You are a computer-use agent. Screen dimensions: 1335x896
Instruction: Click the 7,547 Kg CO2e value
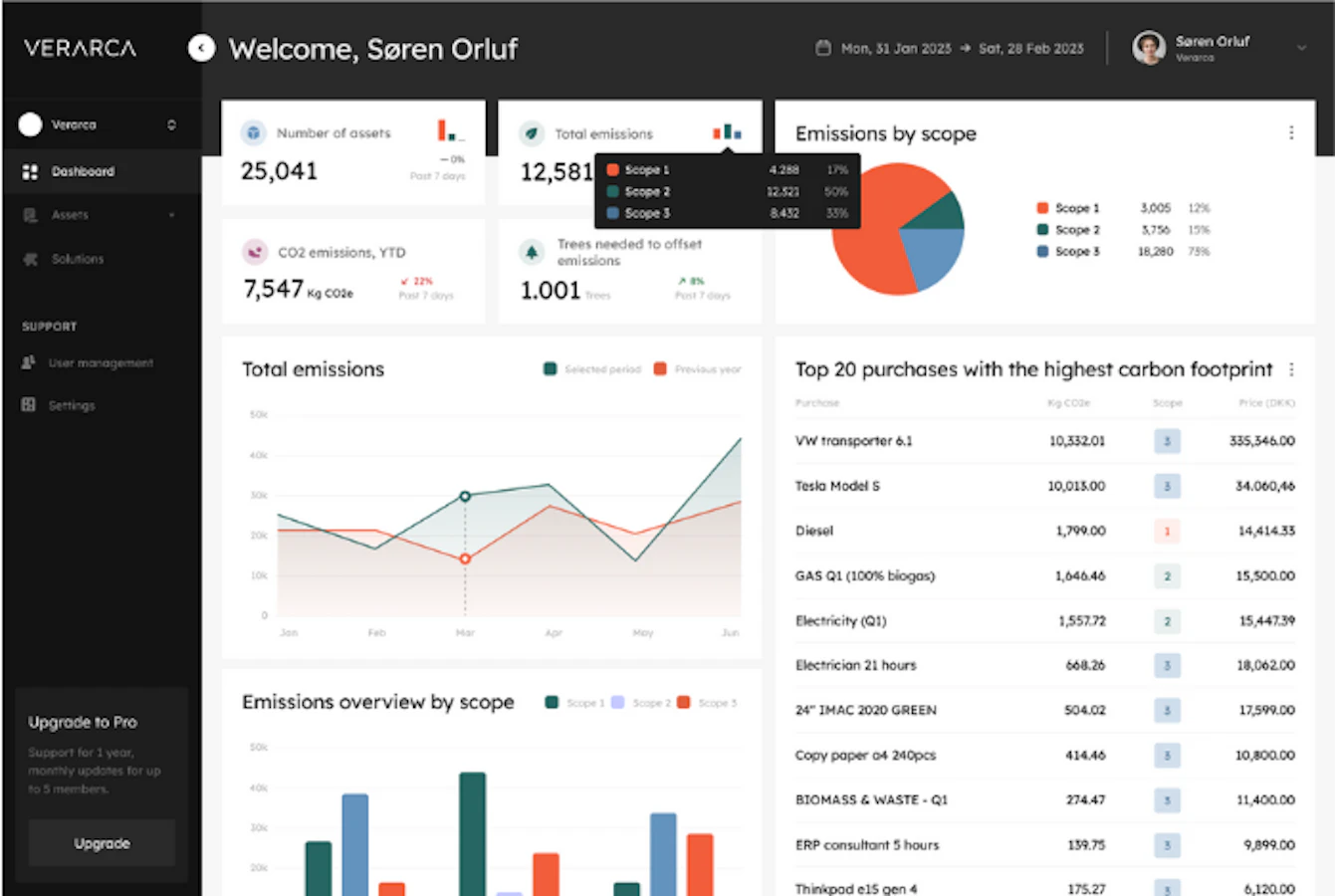[x=298, y=290]
